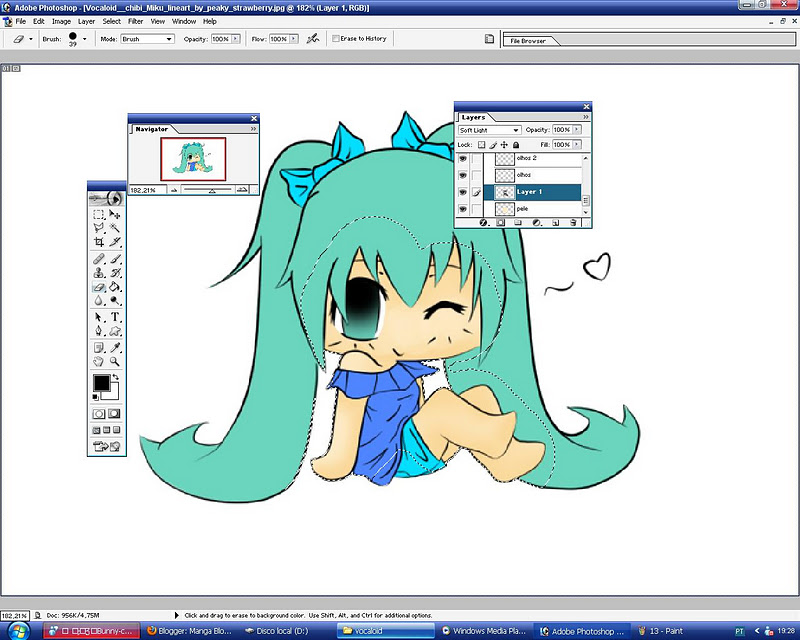The image size is (800, 640).
Task: Click the Create new layer icon
Action: tap(556, 223)
